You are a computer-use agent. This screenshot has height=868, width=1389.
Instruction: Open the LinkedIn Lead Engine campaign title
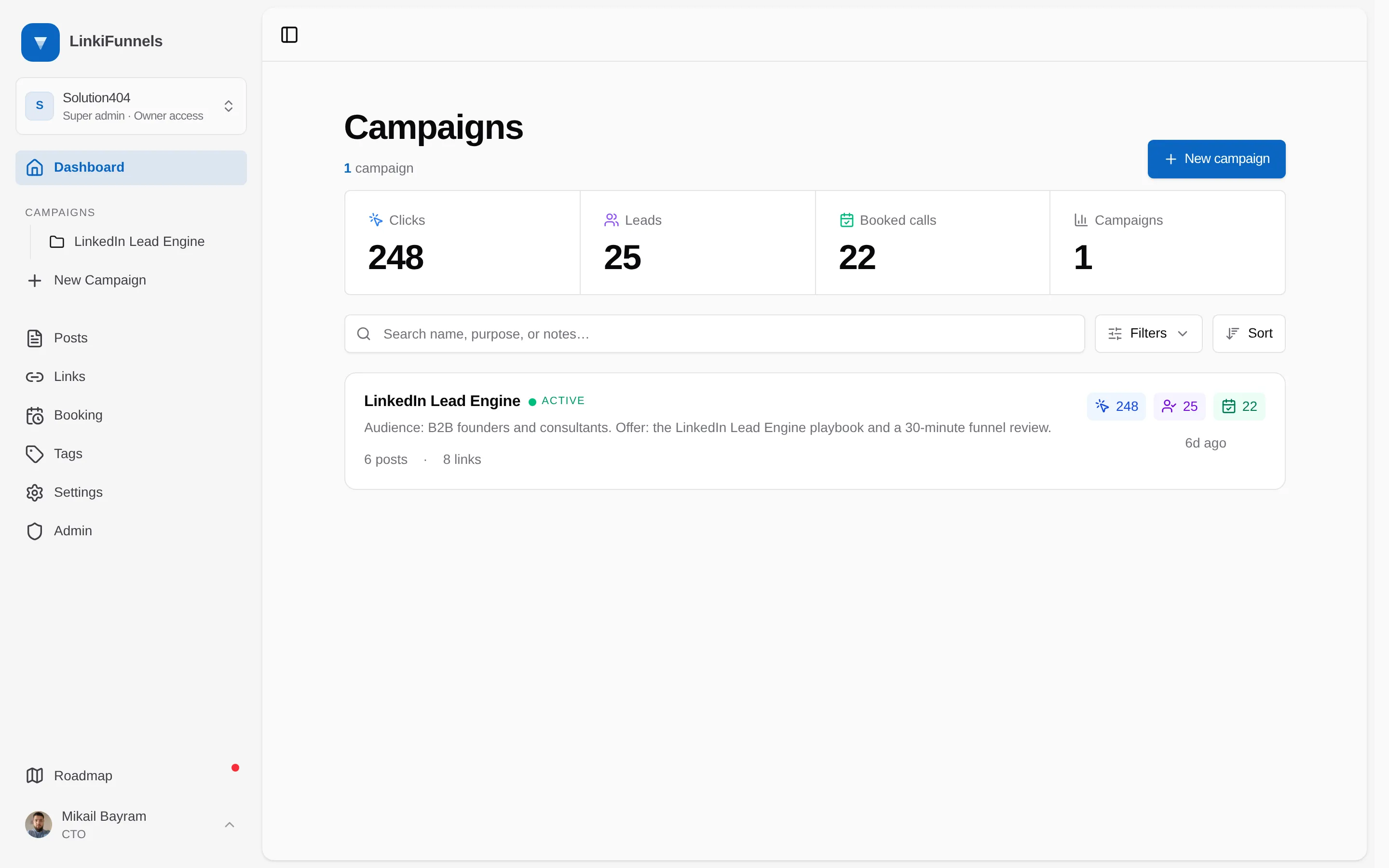click(x=442, y=401)
